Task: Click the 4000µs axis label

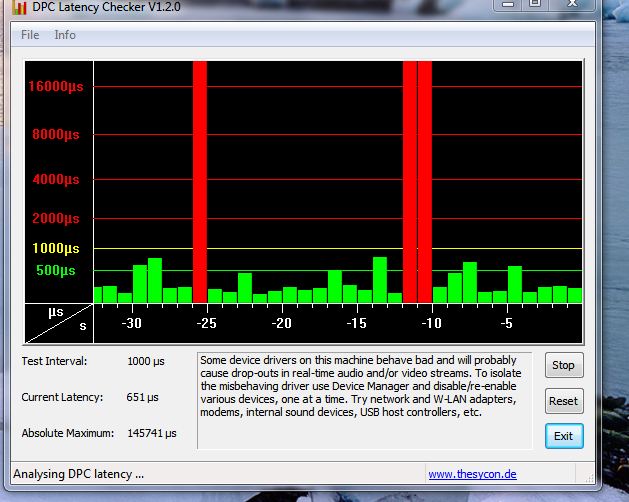Action: coord(56,179)
